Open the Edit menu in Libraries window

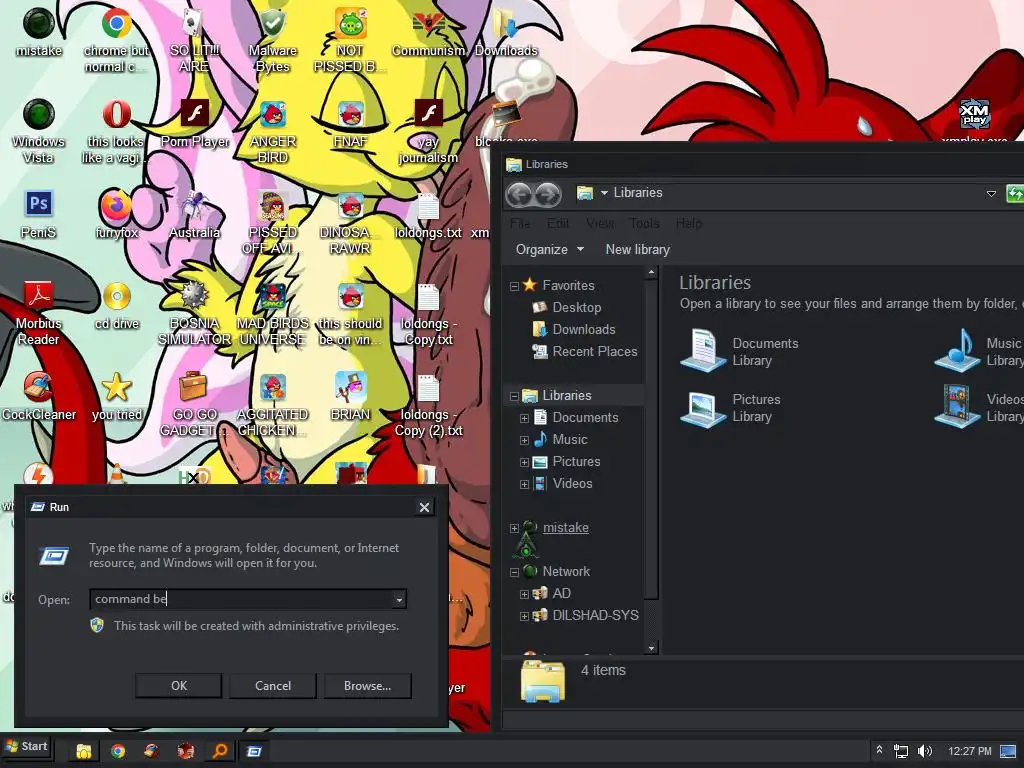558,223
